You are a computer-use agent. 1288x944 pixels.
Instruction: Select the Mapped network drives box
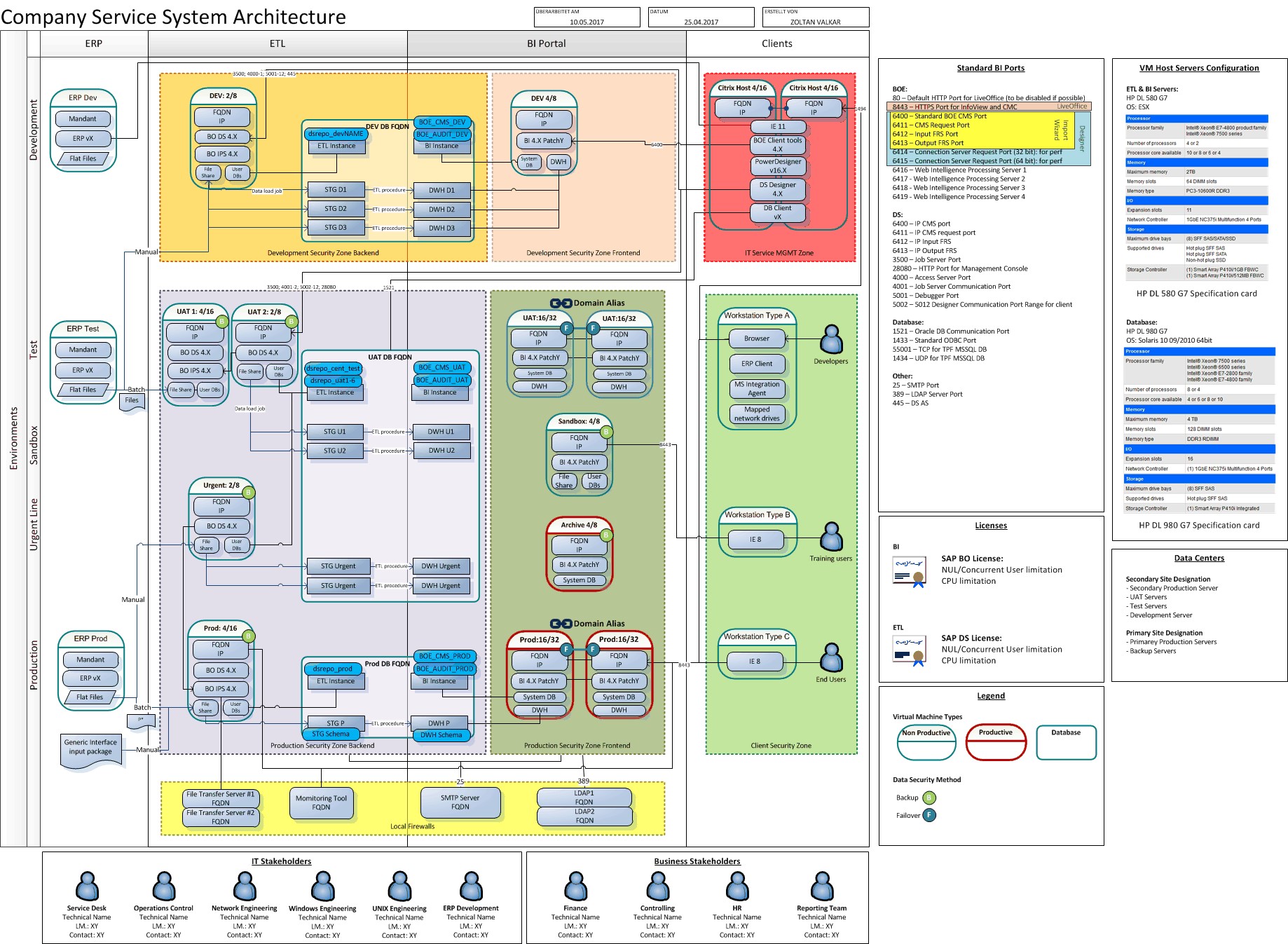point(757,414)
